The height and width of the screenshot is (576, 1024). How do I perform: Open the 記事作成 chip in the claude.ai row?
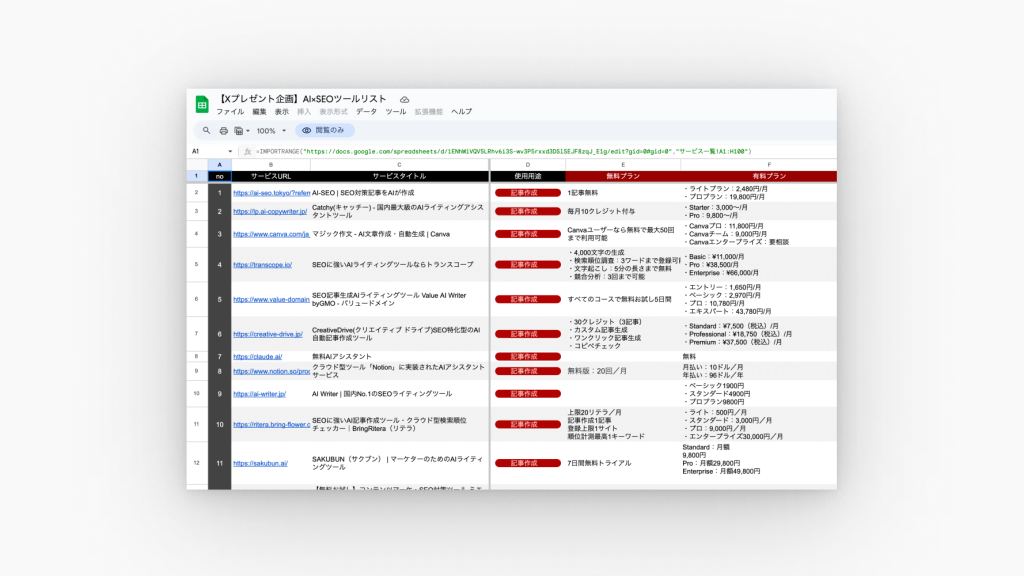[x=524, y=356]
